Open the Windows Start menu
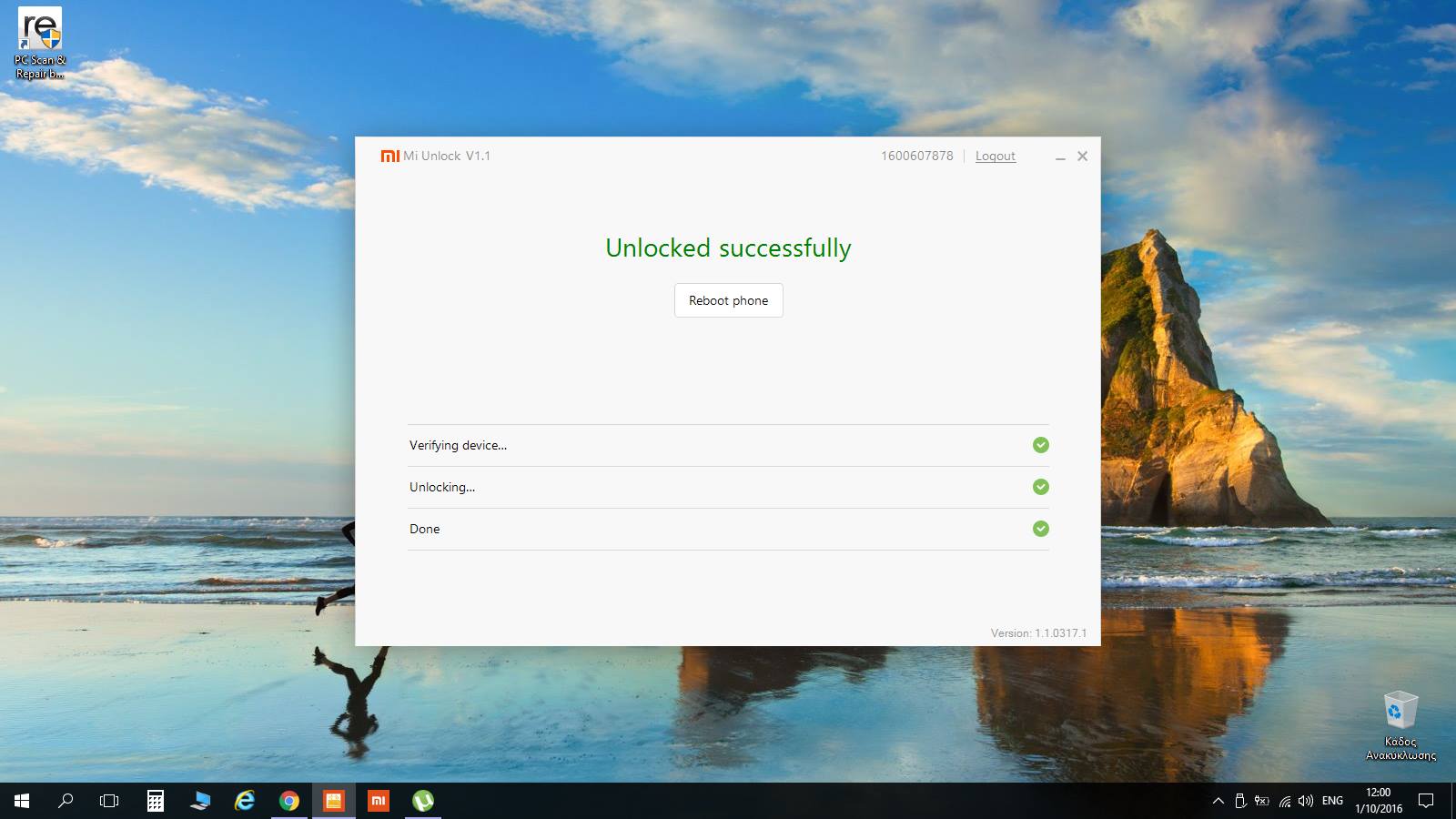 (22, 801)
